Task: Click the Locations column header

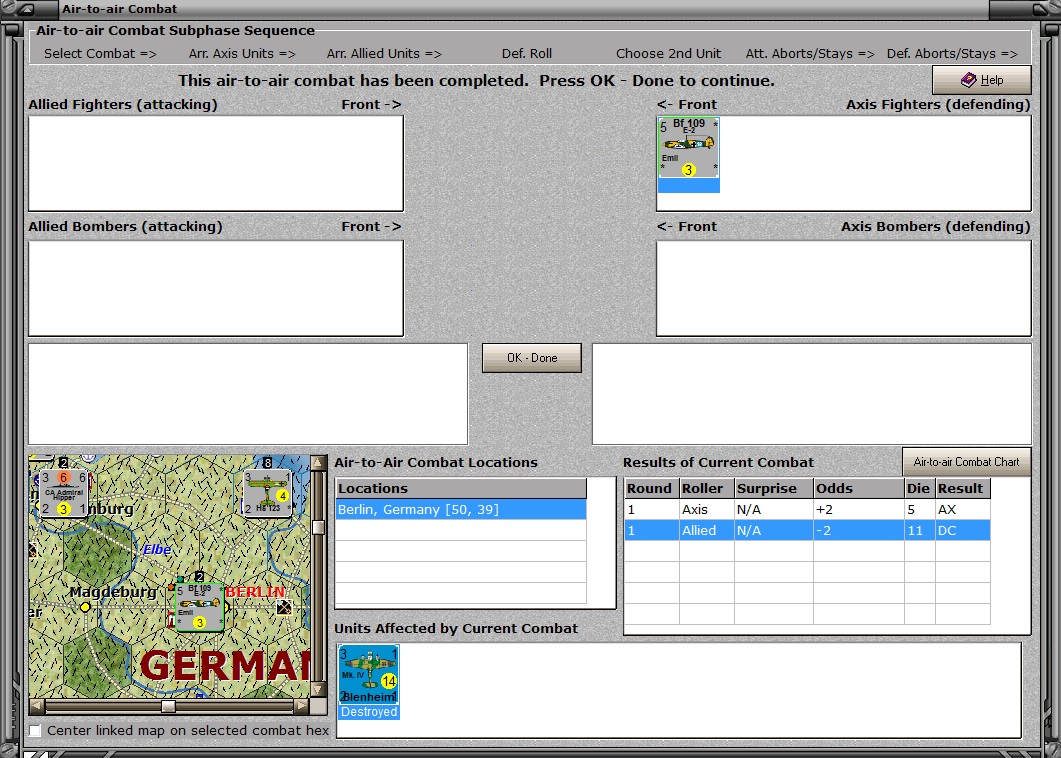Action: click(461, 489)
